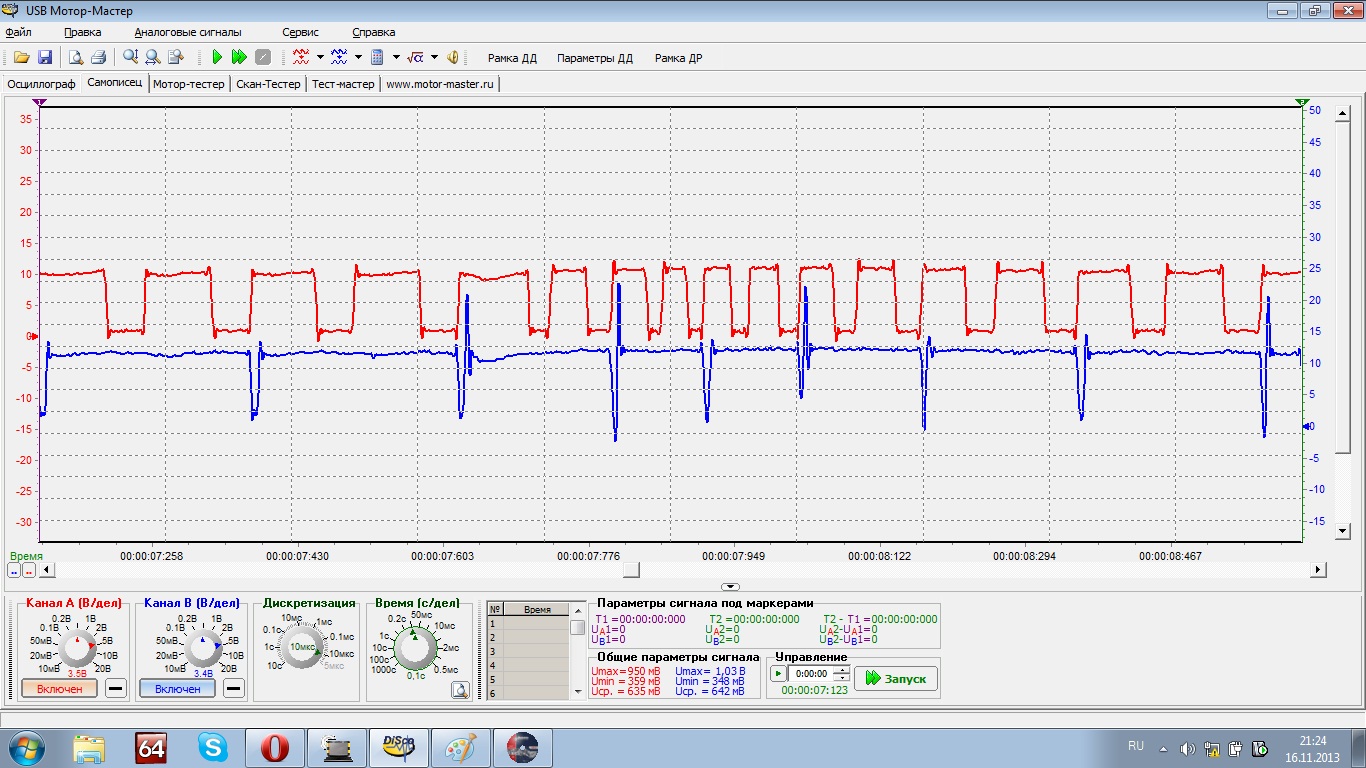This screenshot has height=768, width=1366.
Task: Click the printer icon in the toolbar
Action: pos(99,57)
